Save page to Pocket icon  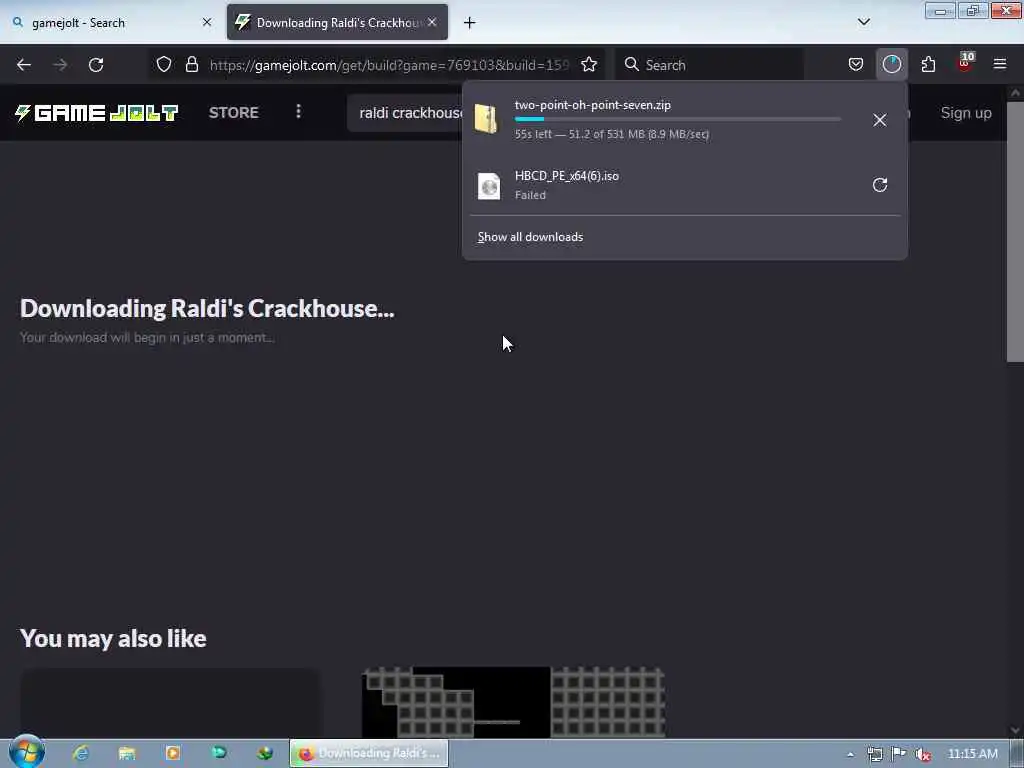[x=856, y=65]
